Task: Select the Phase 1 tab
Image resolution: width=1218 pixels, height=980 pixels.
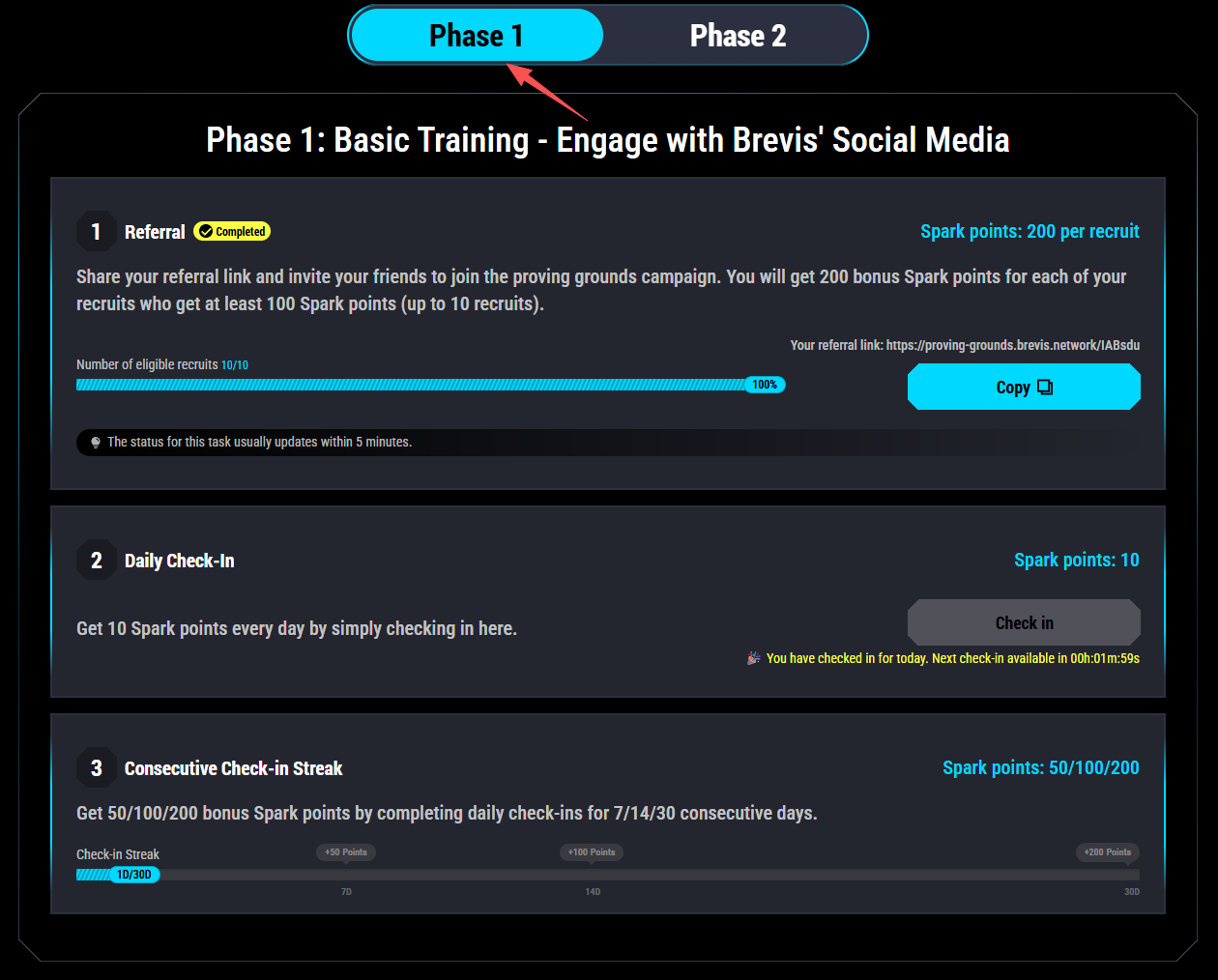Action: click(x=475, y=35)
